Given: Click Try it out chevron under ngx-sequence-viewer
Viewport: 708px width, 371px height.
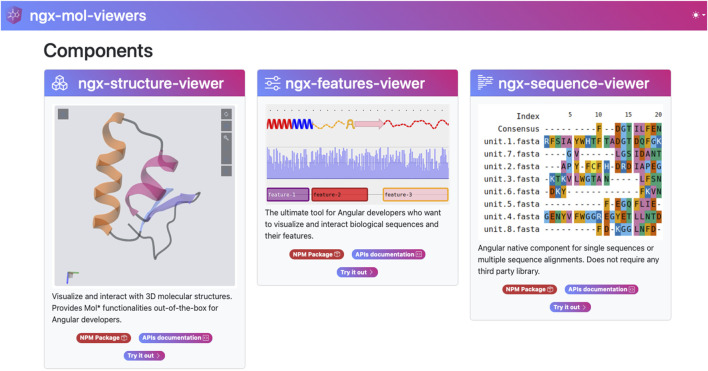Looking at the screenshot, I should coord(584,307).
